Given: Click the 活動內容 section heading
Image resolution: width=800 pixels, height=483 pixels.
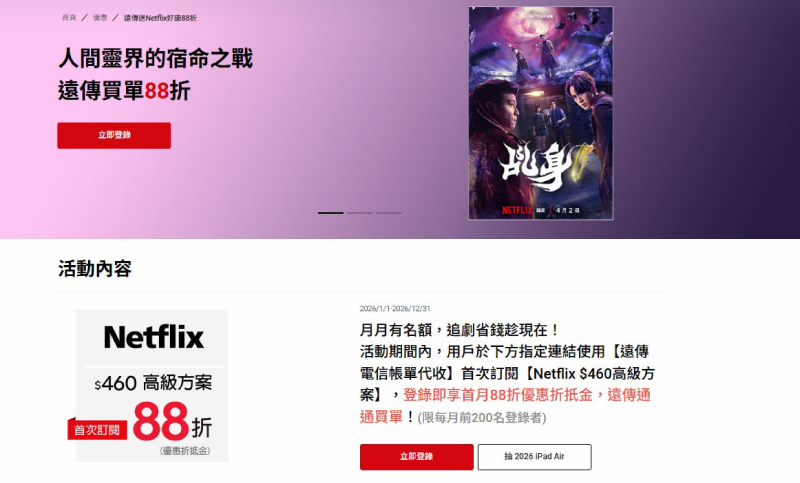Looking at the screenshot, I should click(x=95, y=269).
